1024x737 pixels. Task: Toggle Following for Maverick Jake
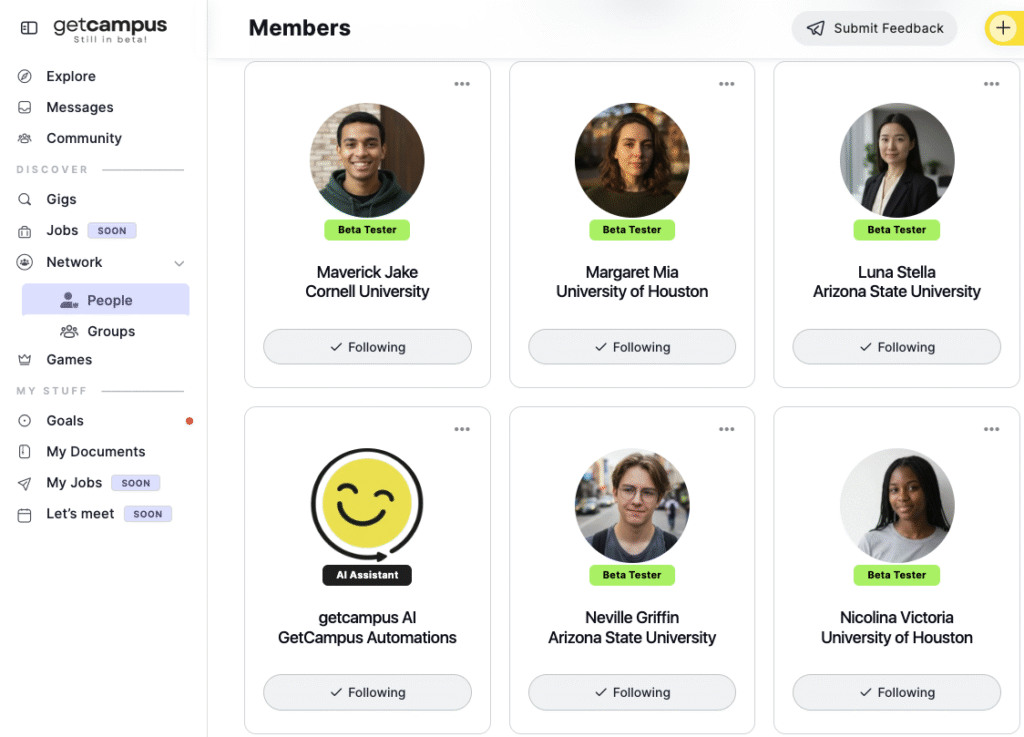[367, 347]
